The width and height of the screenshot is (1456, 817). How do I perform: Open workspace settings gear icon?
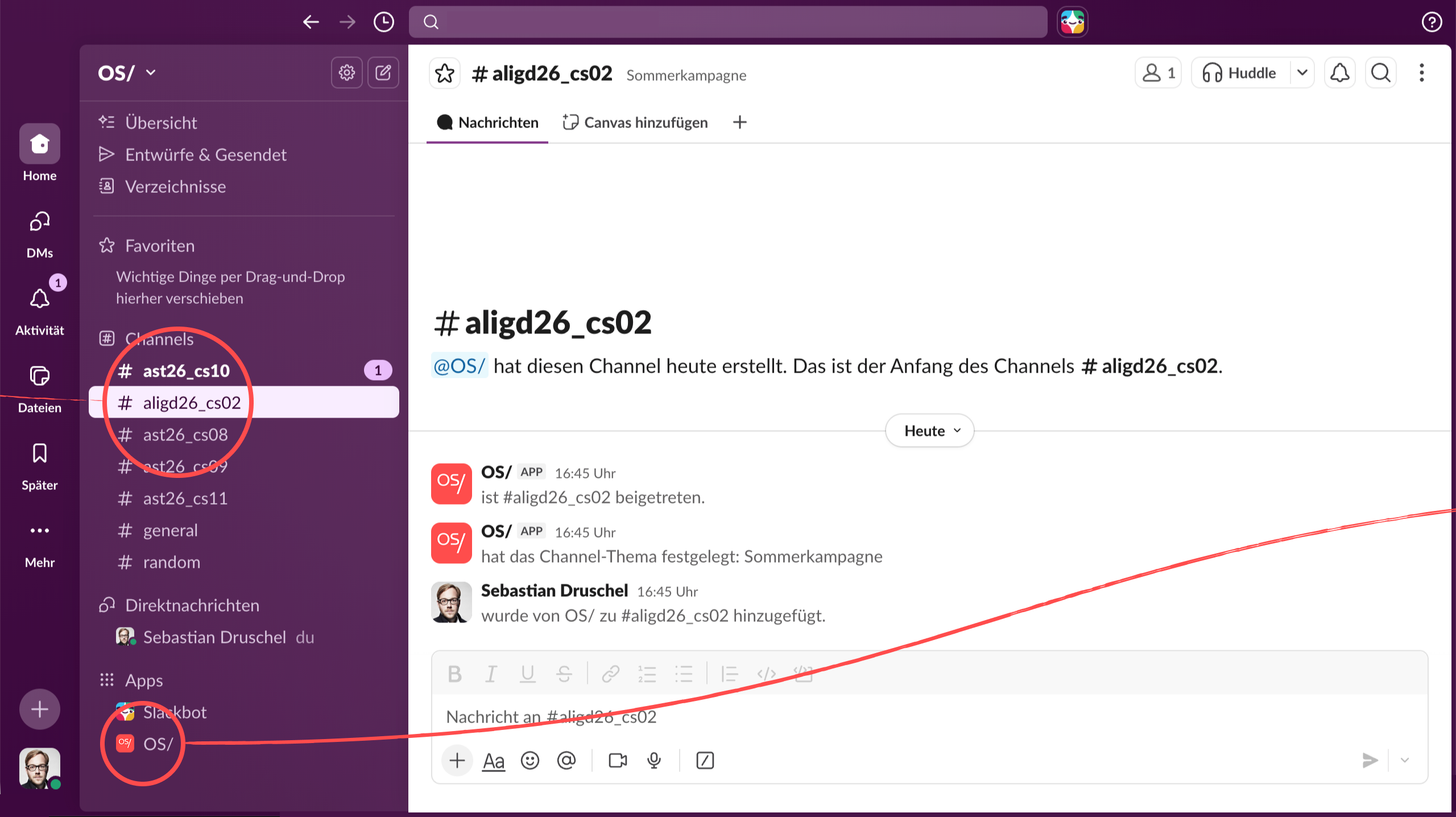[346, 73]
